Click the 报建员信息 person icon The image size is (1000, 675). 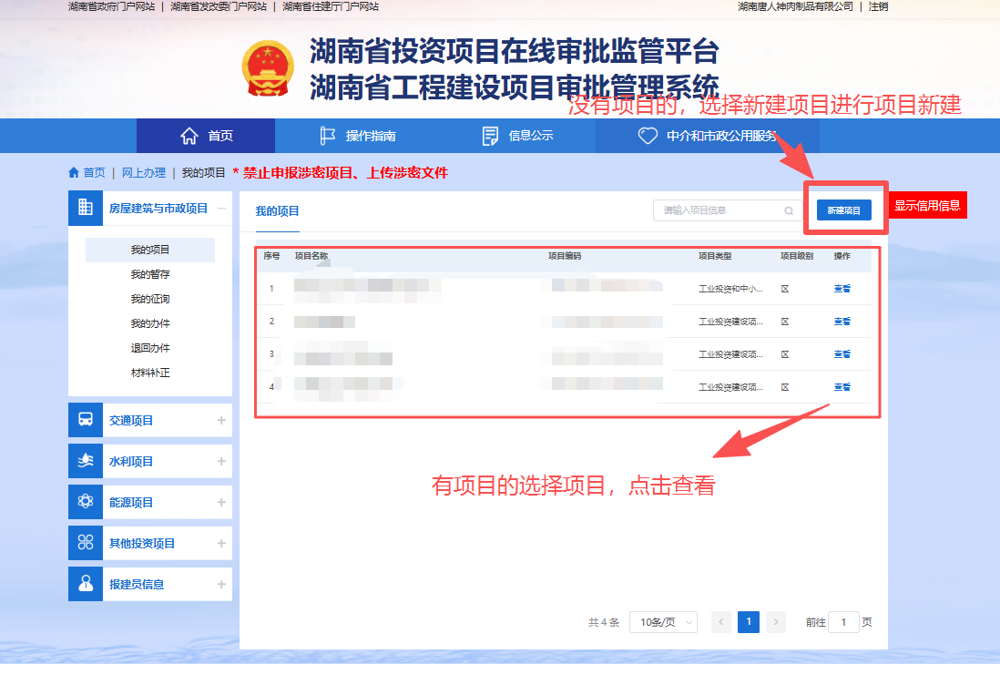tap(85, 584)
